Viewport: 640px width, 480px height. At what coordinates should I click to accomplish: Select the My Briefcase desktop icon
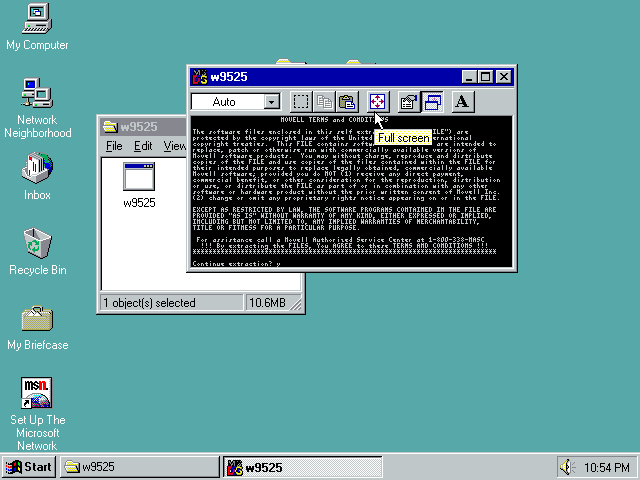click(x=37, y=328)
